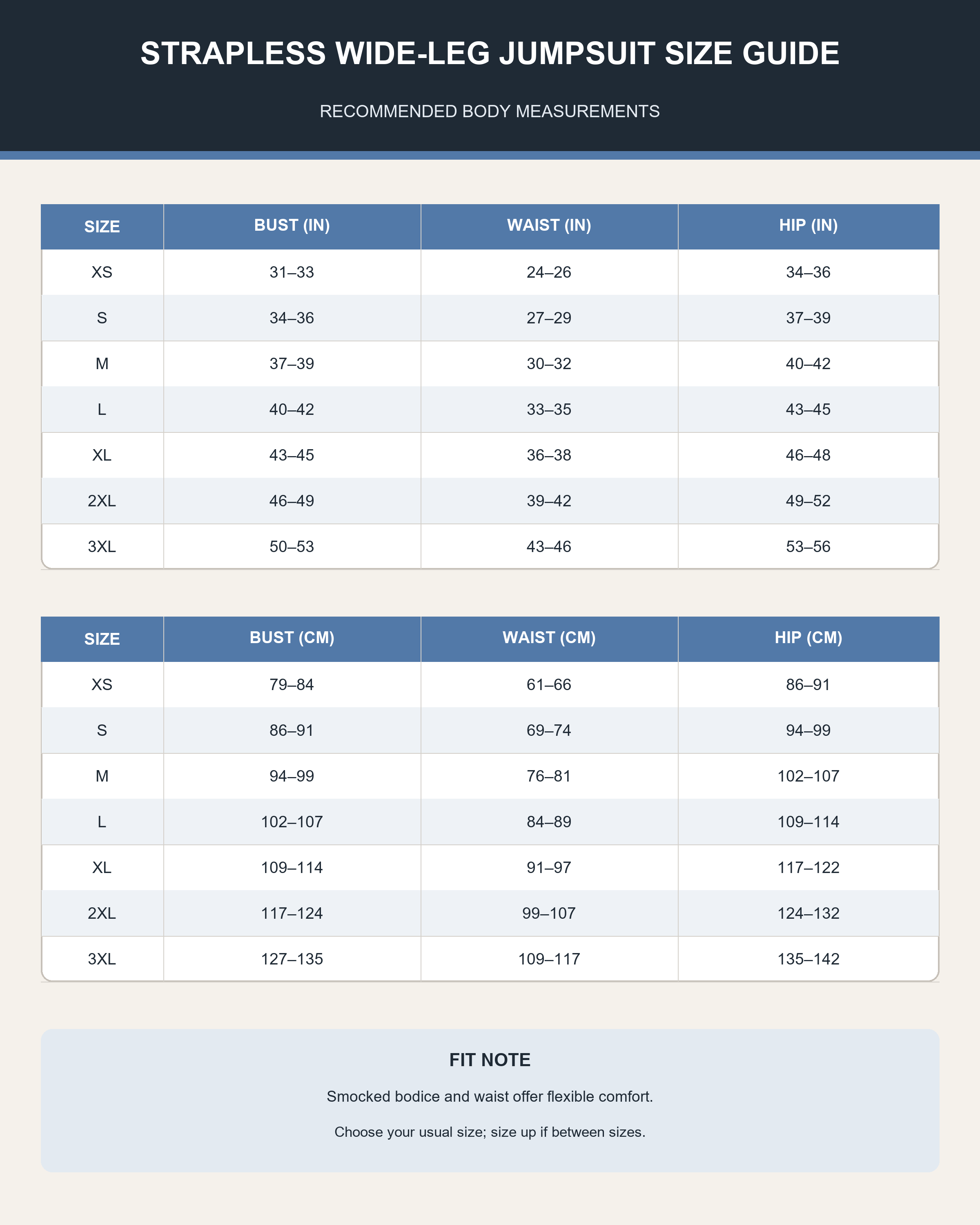
Task: Click the BUST (IN) column header
Action: (292, 225)
